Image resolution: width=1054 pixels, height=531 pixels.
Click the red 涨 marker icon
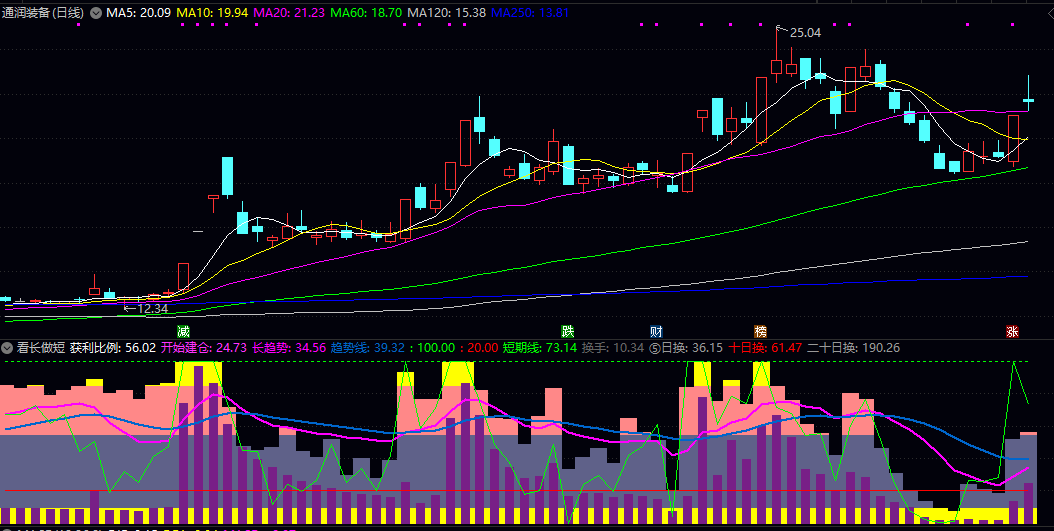pos(1012,331)
